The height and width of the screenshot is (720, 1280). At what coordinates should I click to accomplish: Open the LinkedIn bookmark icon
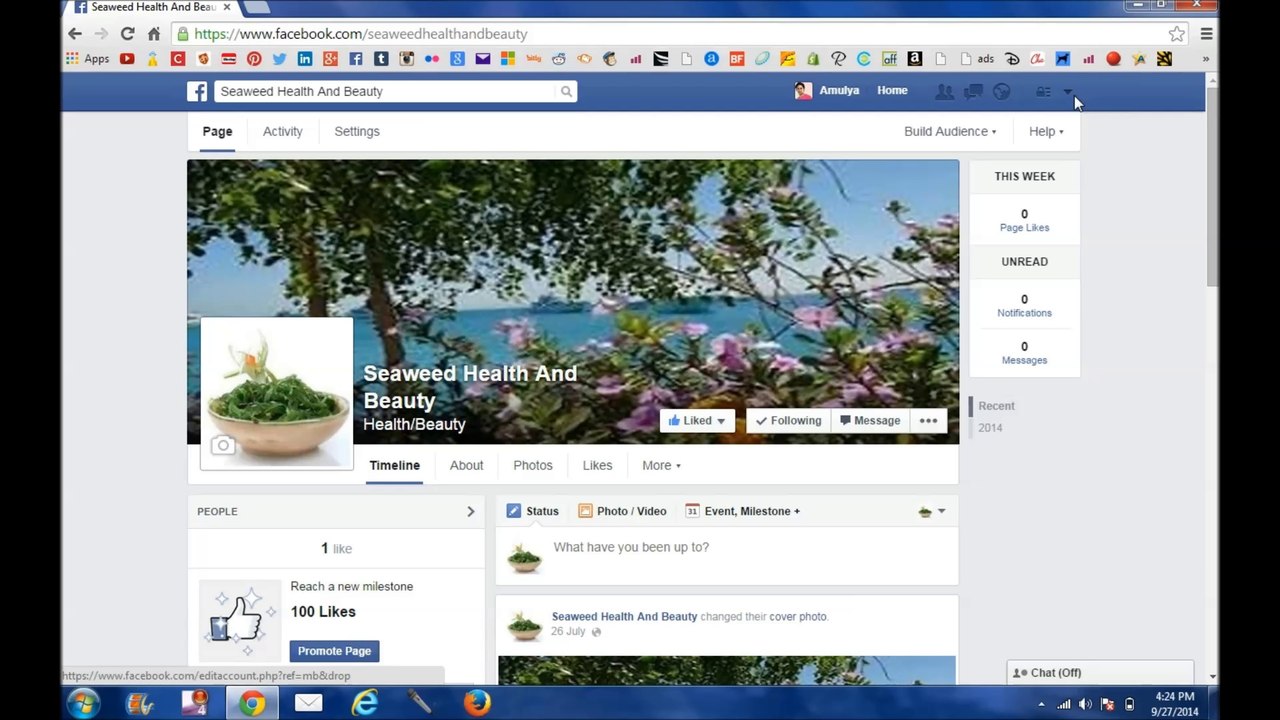pyautogui.click(x=305, y=59)
